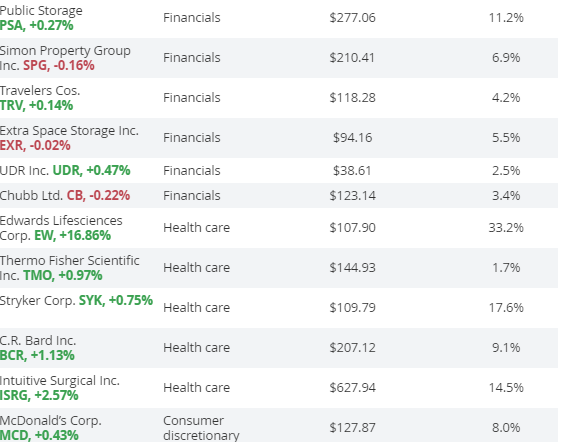
Task: Open the EXR ticker link
Action: coord(35,145)
